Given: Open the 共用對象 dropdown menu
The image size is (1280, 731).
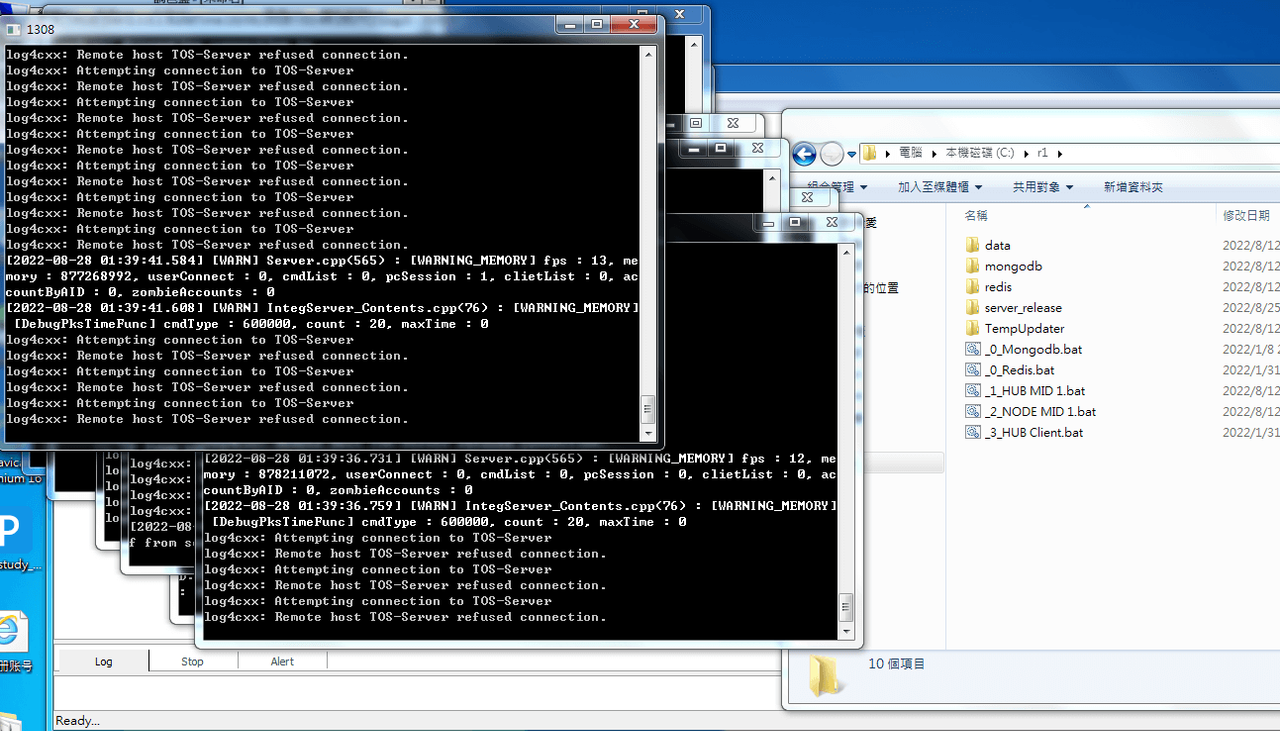Looking at the screenshot, I should click(x=1043, y=187).
